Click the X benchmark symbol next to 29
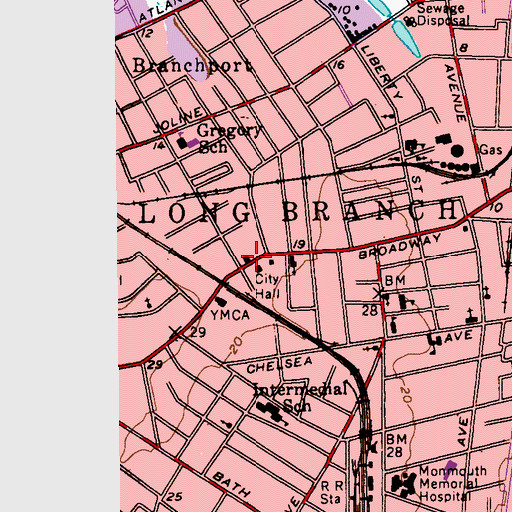 click(x=176, y=333)
